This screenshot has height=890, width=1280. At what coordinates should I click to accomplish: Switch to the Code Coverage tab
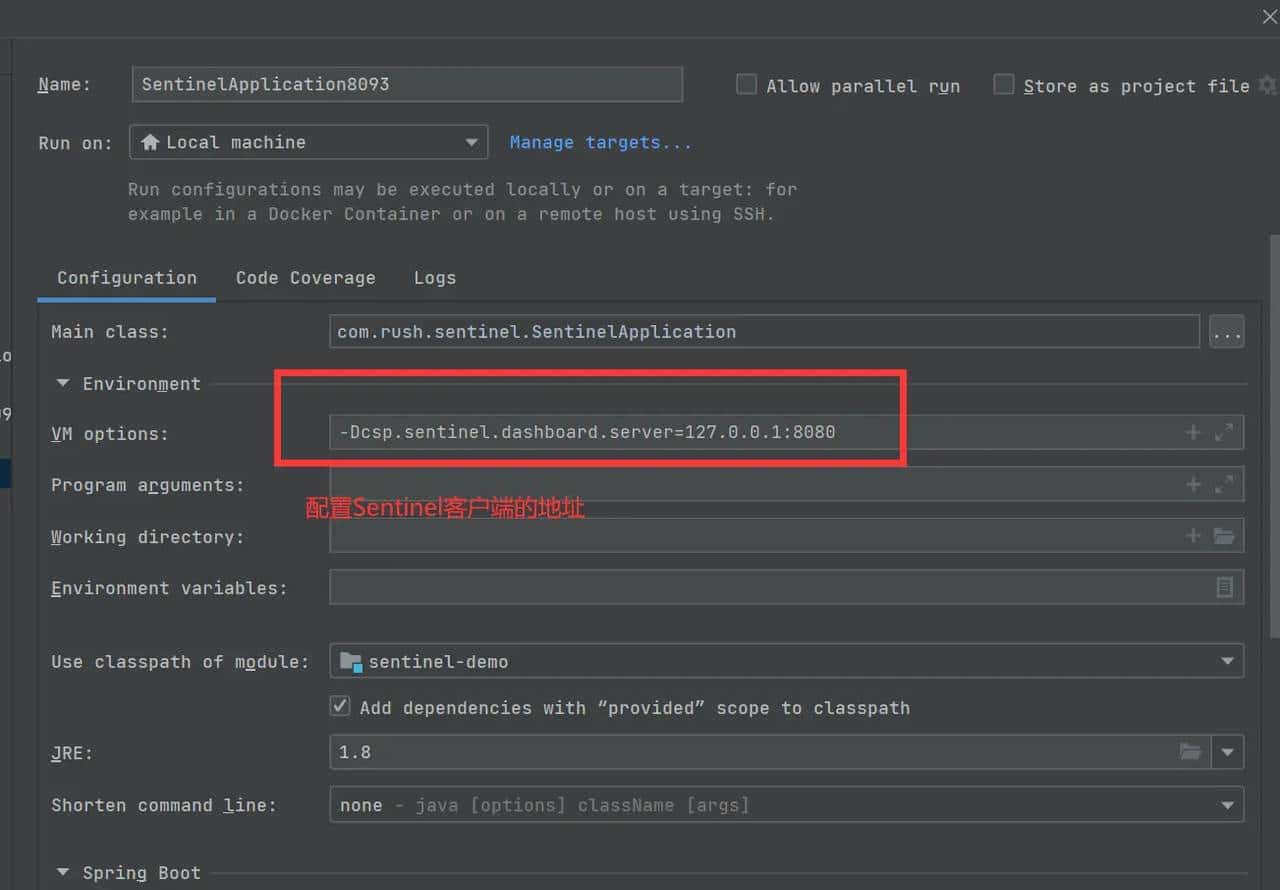click(x=305, y=278)
